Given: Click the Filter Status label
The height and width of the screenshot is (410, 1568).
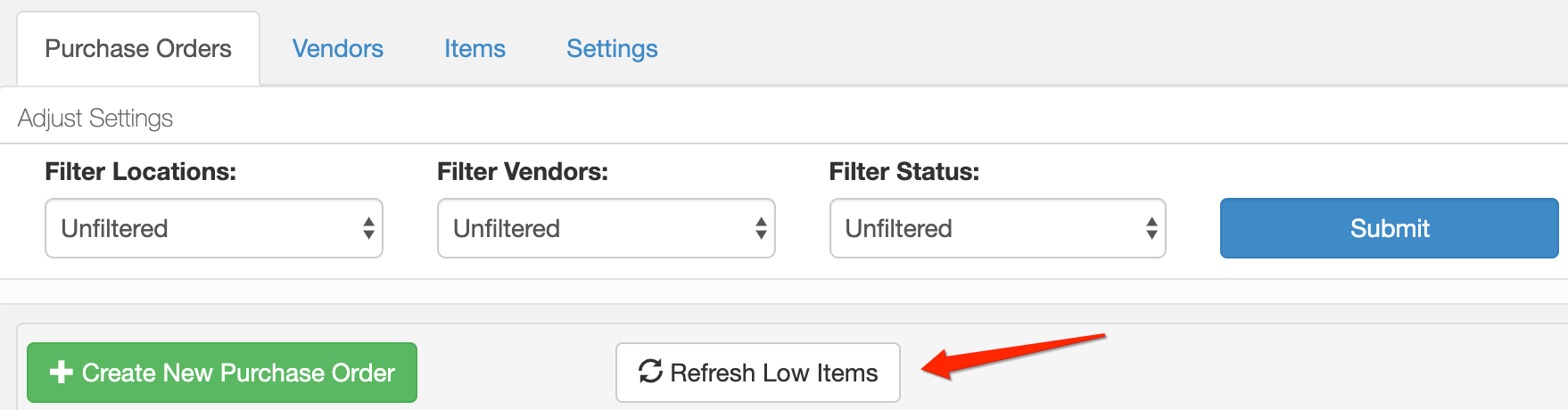Looking at the screenshot, I should 904,172.
